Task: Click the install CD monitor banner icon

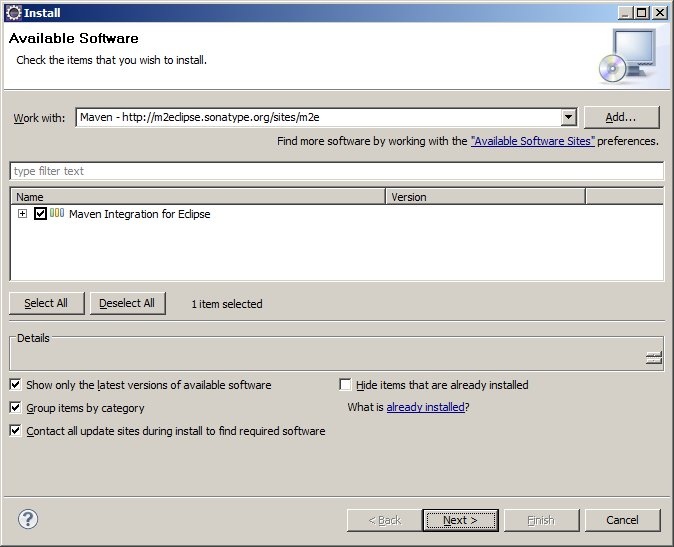Action: (628, 54)
